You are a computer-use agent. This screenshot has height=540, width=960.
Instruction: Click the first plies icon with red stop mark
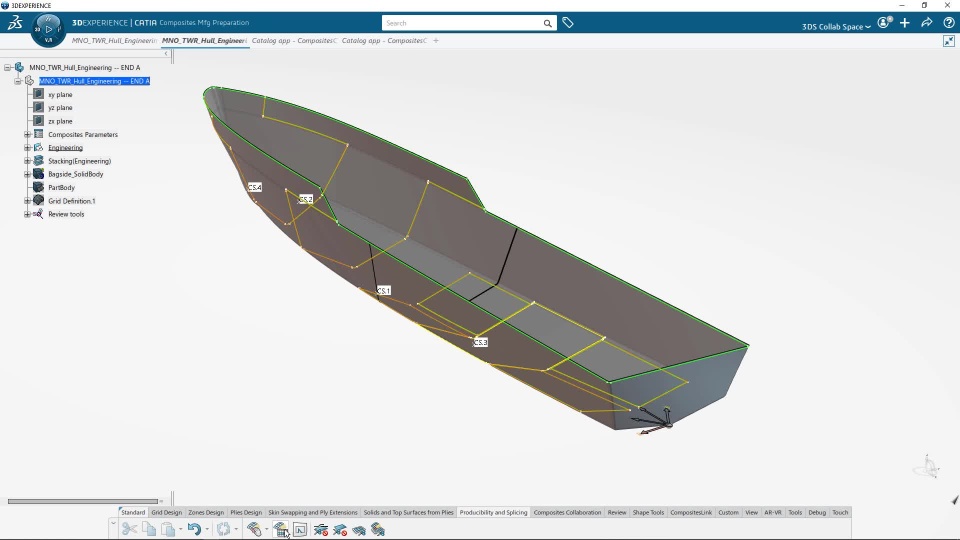coord(321,530)
